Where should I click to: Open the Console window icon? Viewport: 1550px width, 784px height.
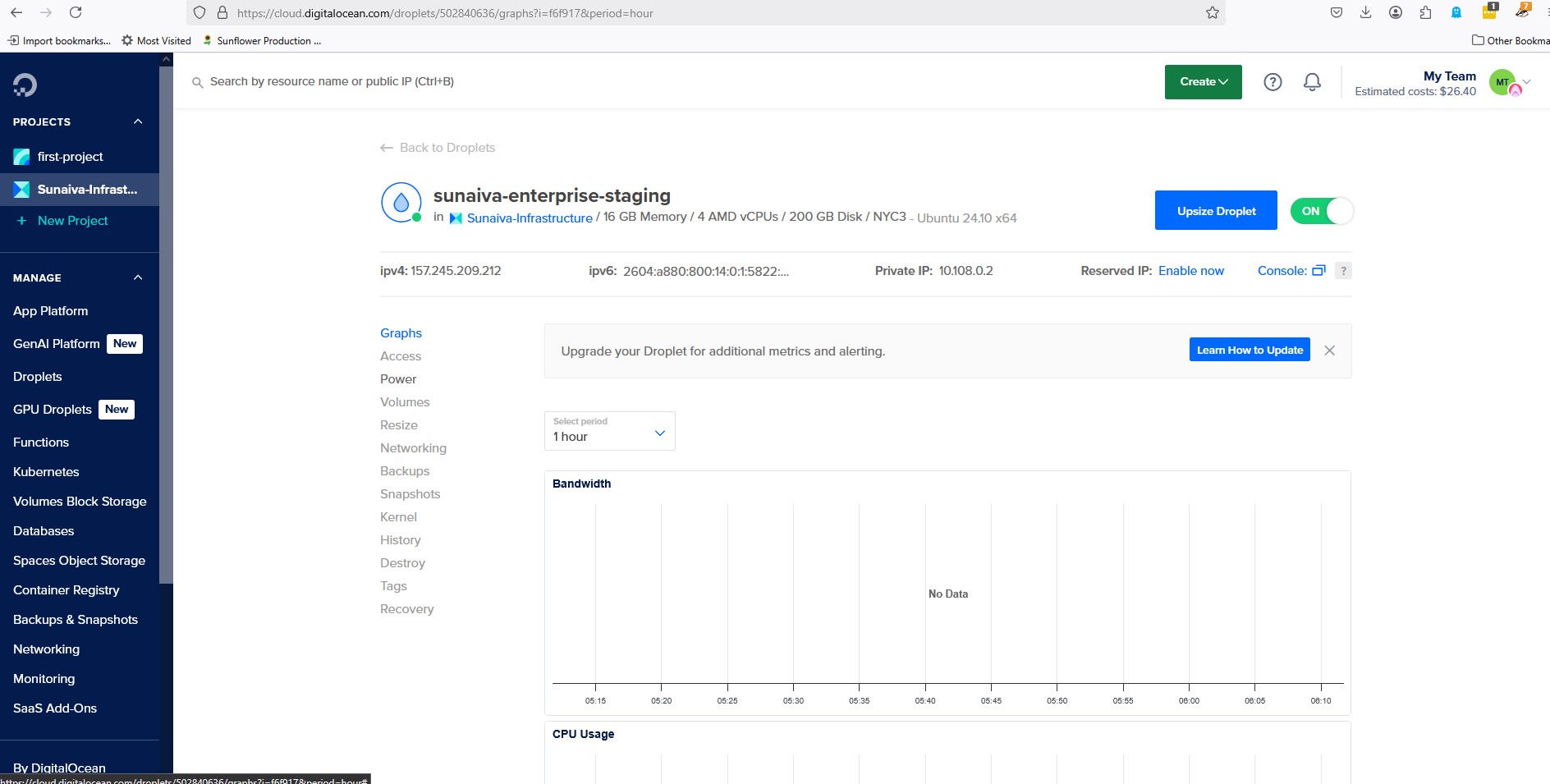coord(1318,271)
